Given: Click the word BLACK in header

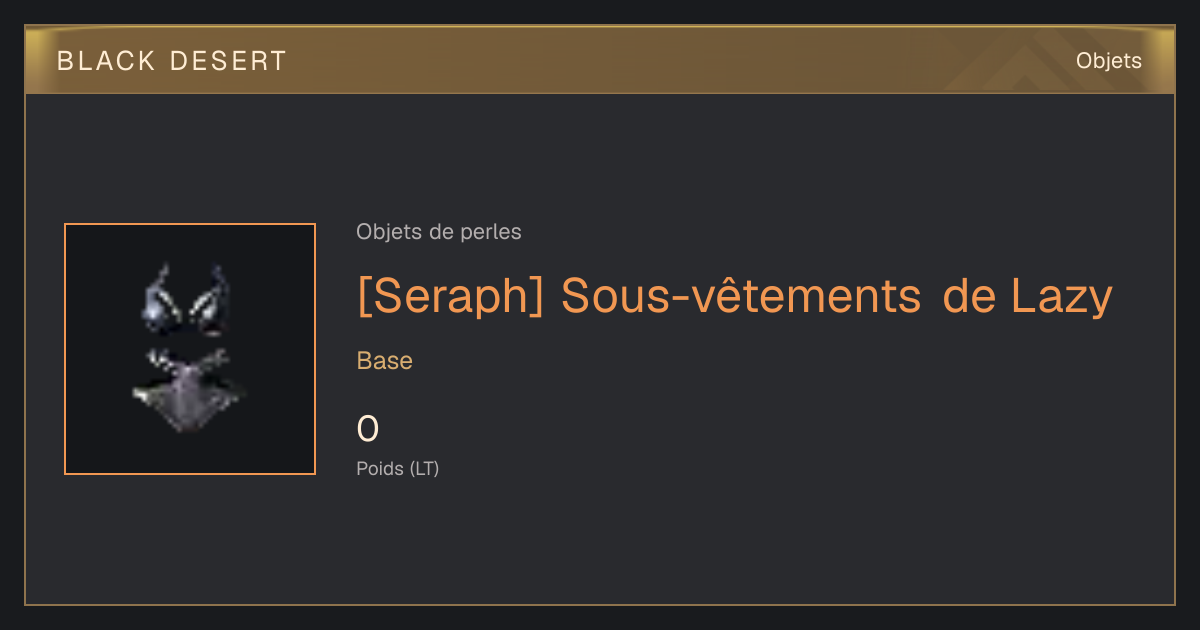Looking at the screenshot, I should click(x=106, y=61).
